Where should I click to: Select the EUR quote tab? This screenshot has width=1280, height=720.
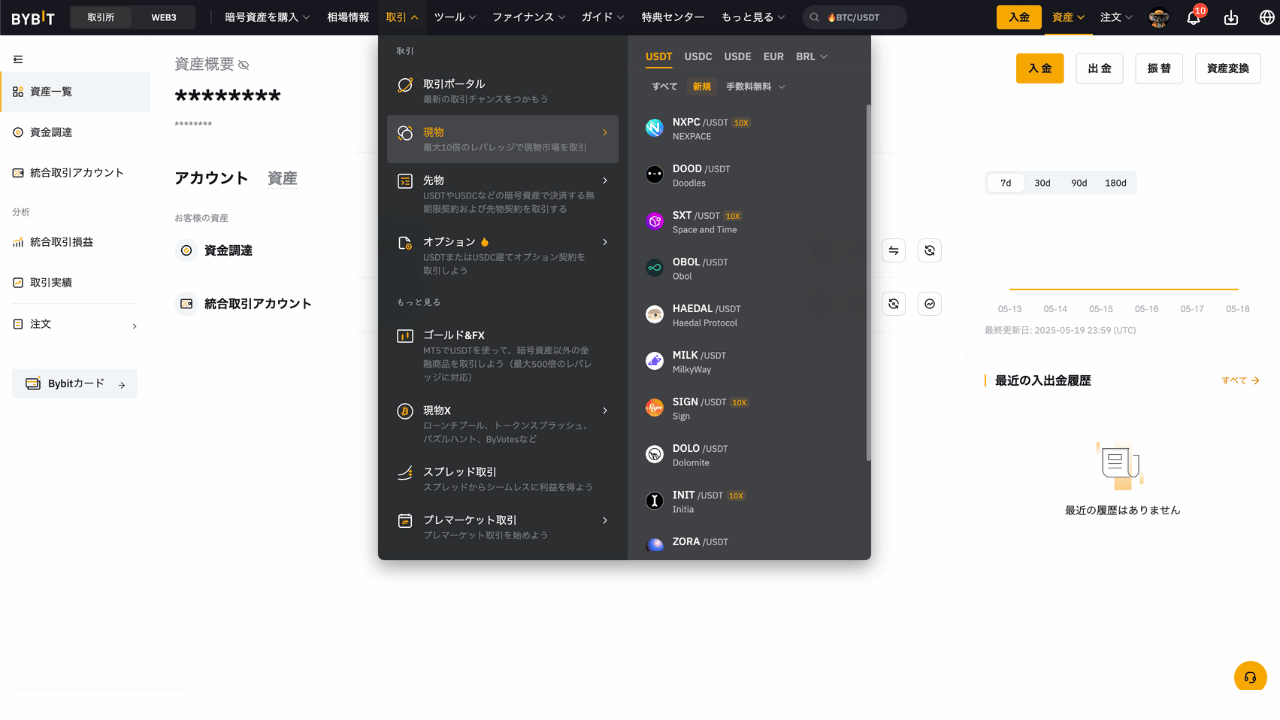773,57
